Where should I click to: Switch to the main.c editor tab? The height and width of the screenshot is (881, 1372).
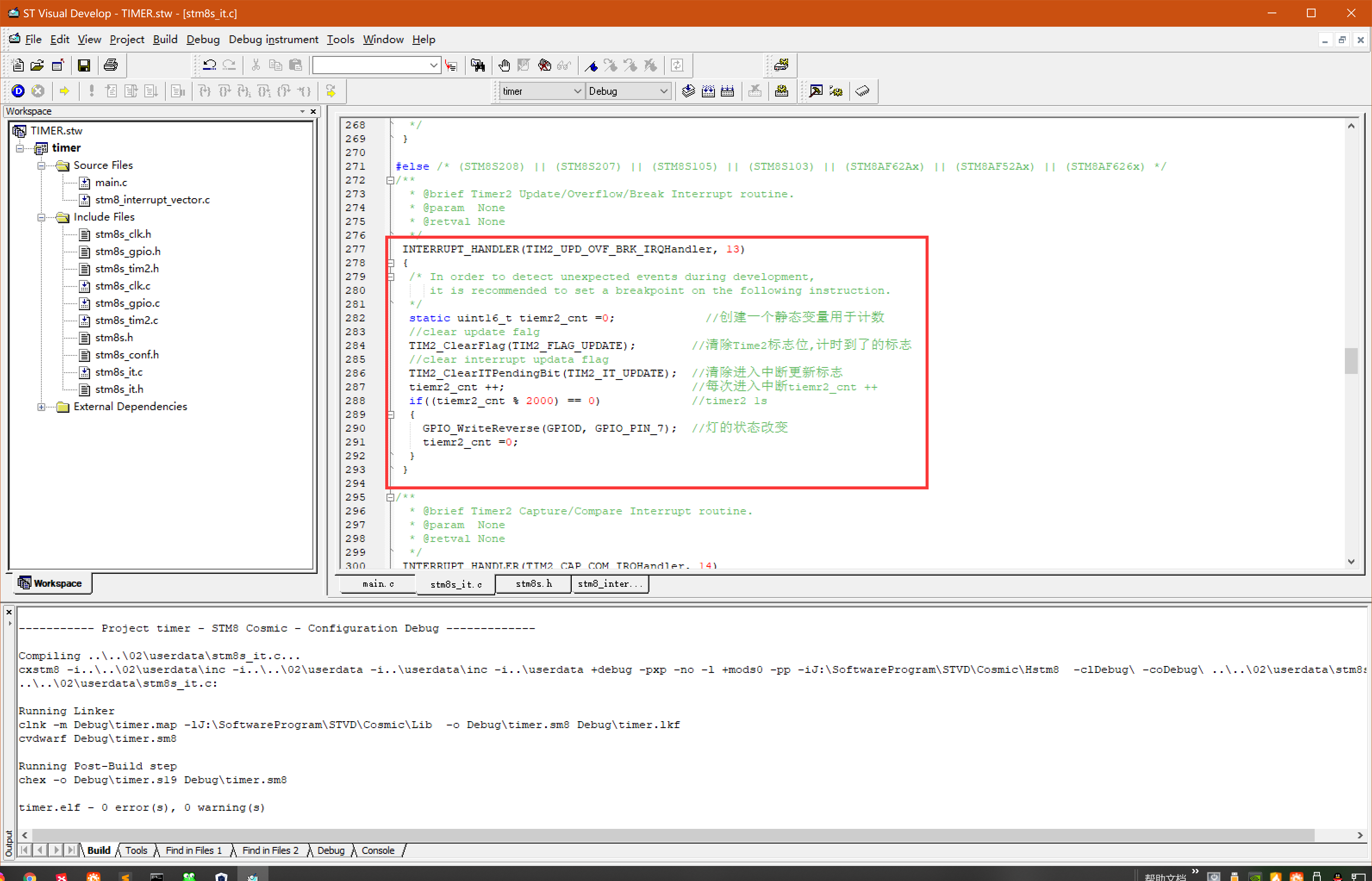point(378,584)
